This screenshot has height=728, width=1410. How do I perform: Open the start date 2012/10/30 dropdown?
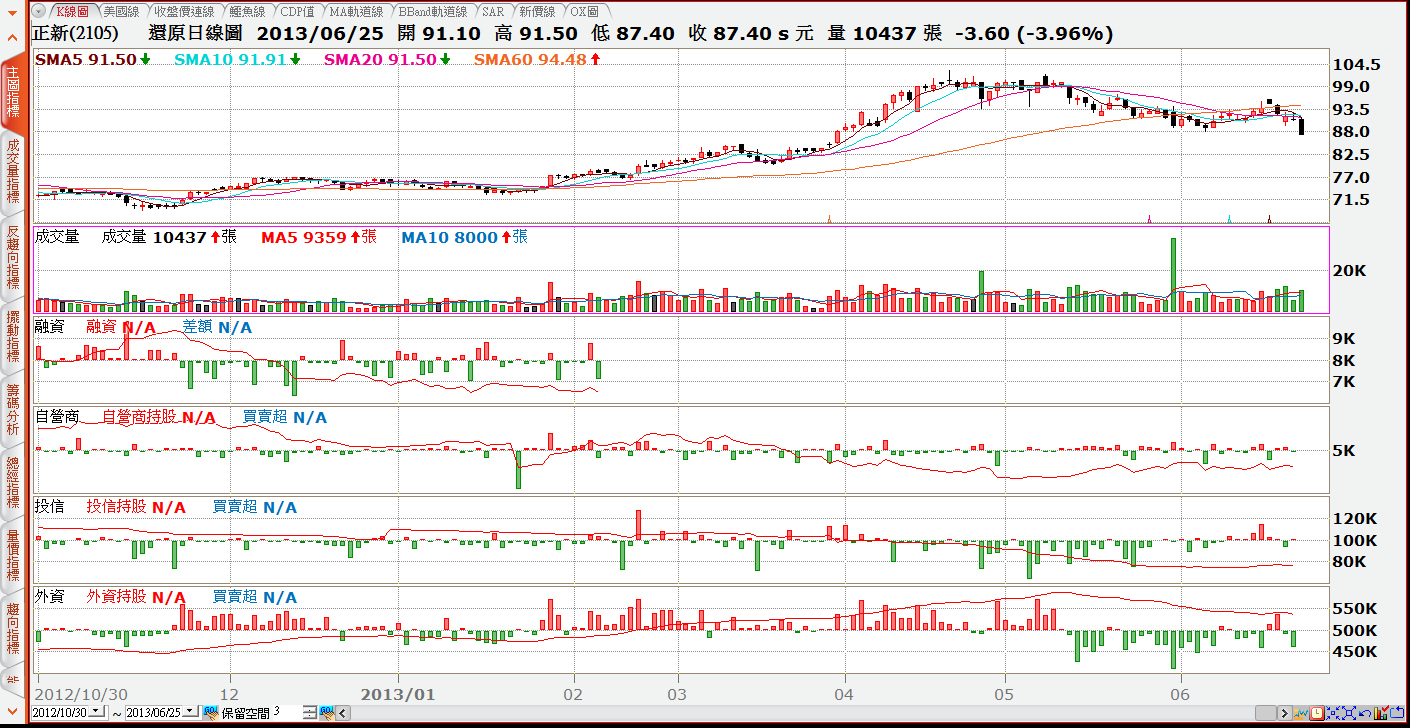[x=98, y=712]
